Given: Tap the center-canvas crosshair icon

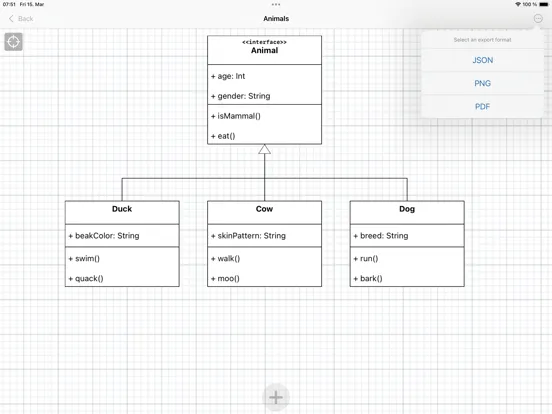Looking at the screenshot, I should pos(13,42).
